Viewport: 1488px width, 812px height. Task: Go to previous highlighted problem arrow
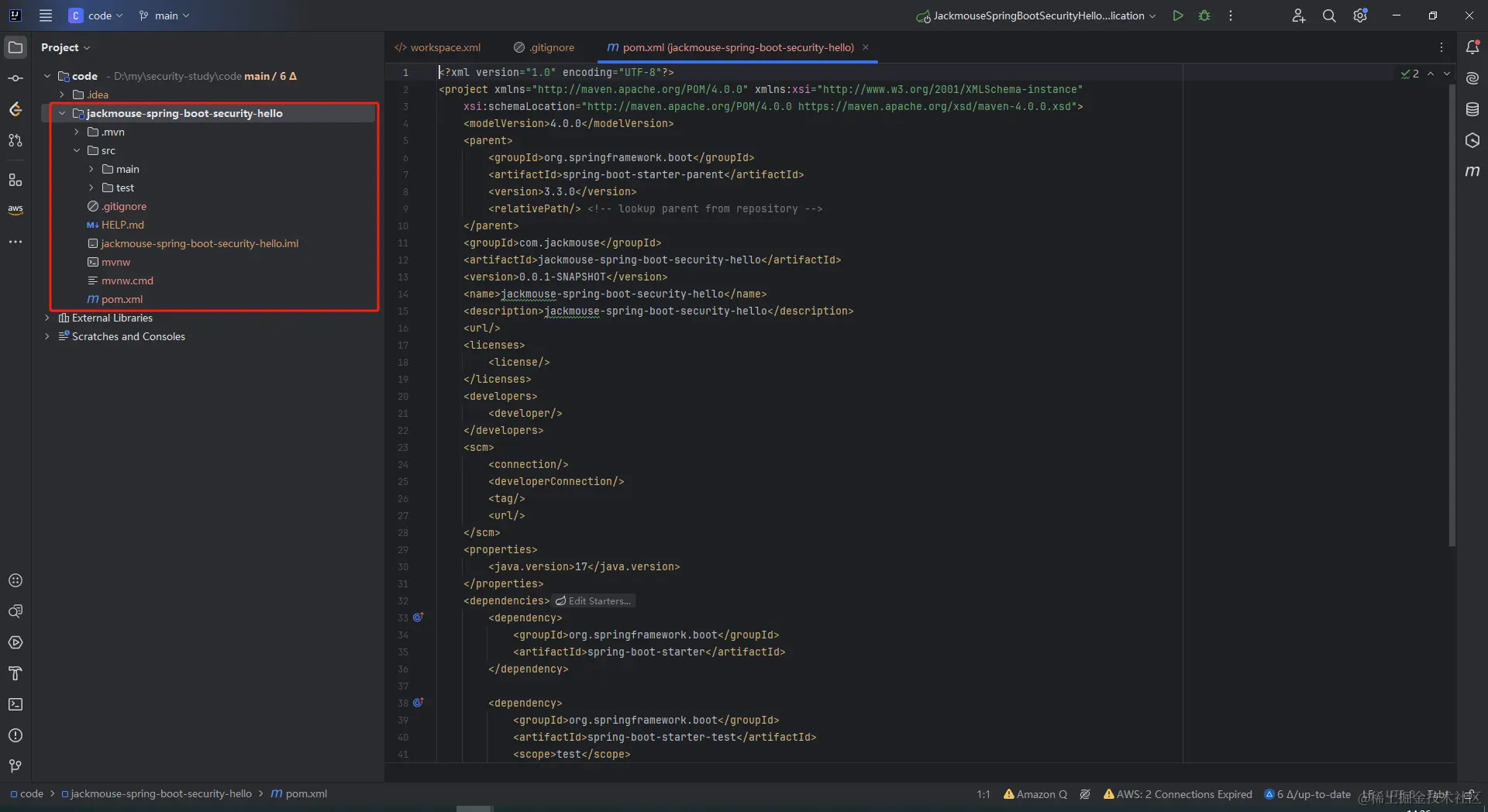point(1431,74)
